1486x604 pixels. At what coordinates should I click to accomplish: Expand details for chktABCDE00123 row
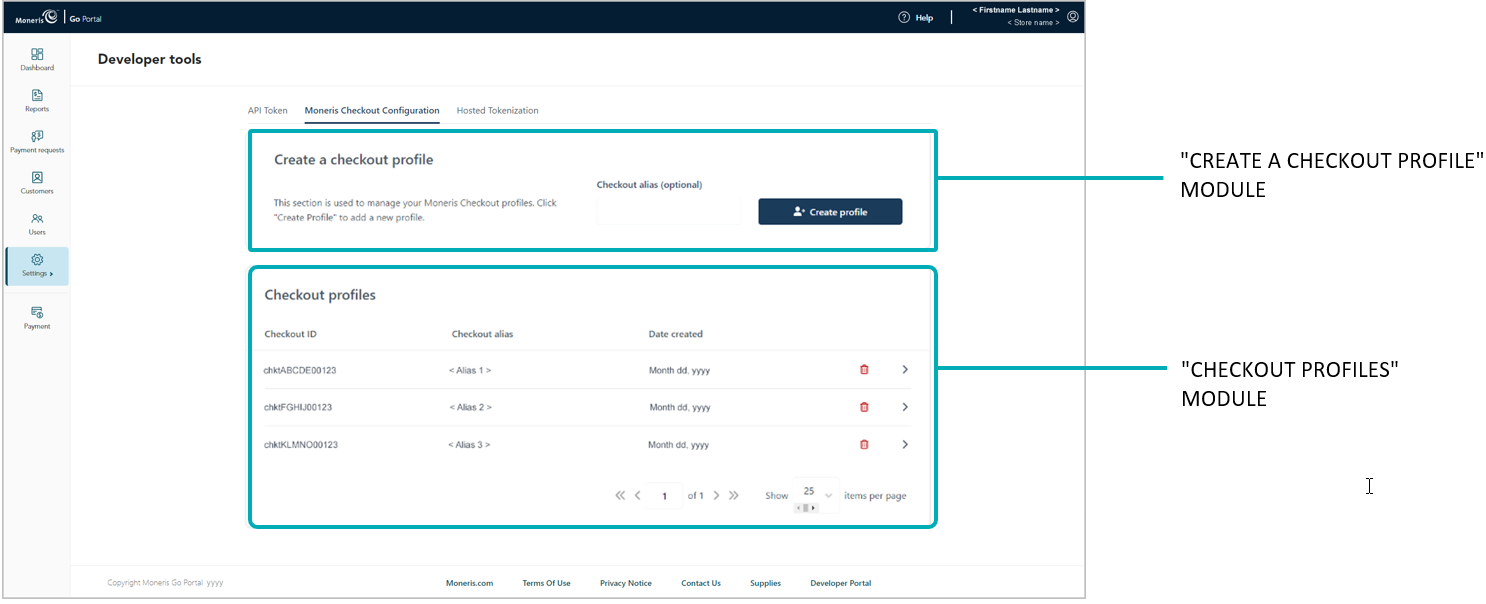905,370
